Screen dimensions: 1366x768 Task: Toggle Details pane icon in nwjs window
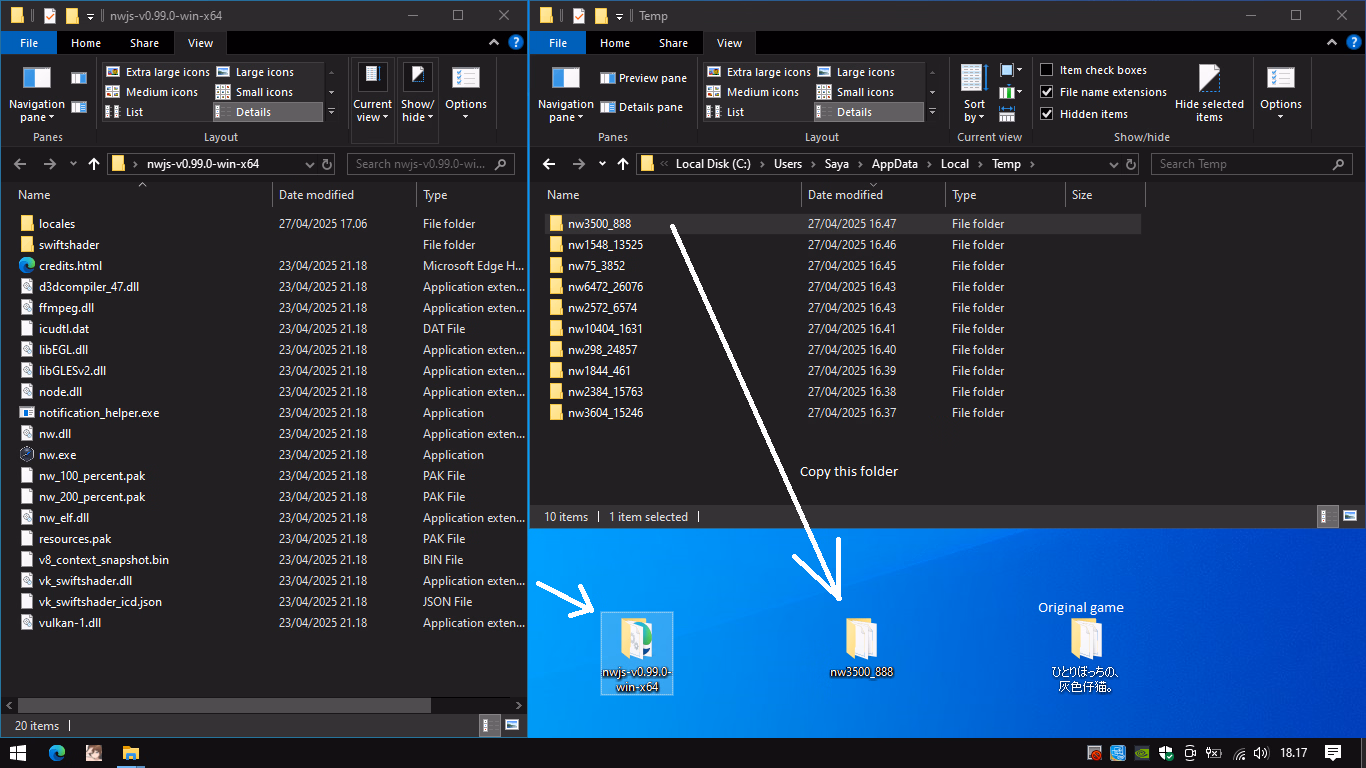tap(79, 107)
